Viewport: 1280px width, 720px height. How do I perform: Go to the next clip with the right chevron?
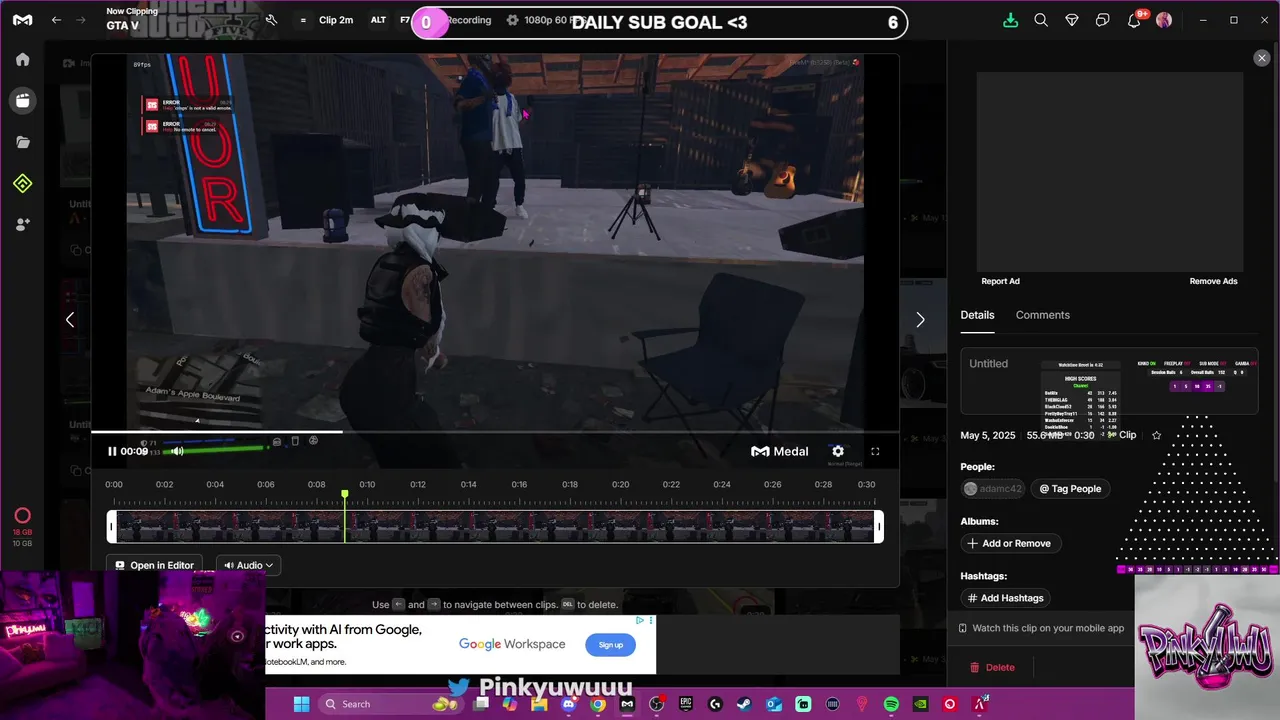pyautogui.click(x=920, y=320)
